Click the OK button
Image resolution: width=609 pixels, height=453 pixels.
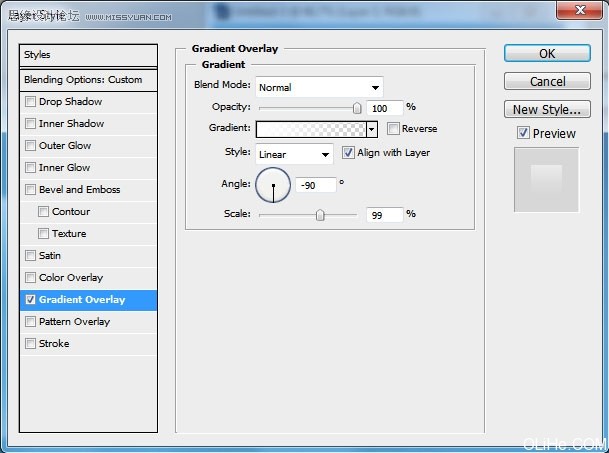click(547, 53)
